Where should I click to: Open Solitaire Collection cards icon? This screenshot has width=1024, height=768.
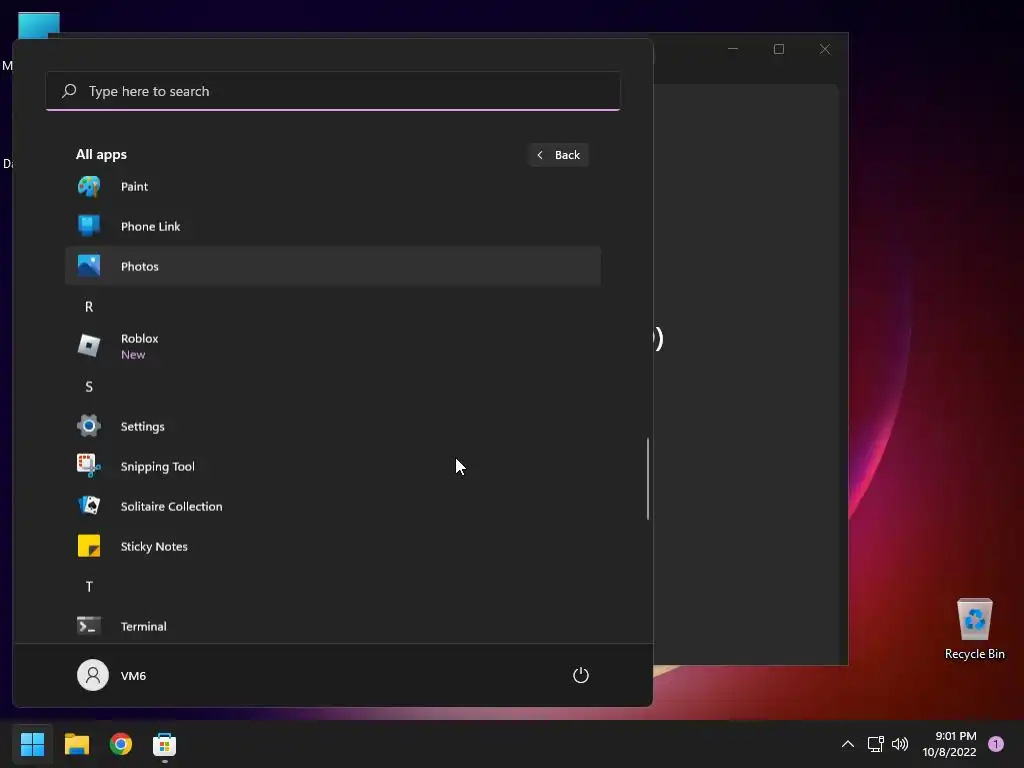pyautogui.click(x=89, y=505)
